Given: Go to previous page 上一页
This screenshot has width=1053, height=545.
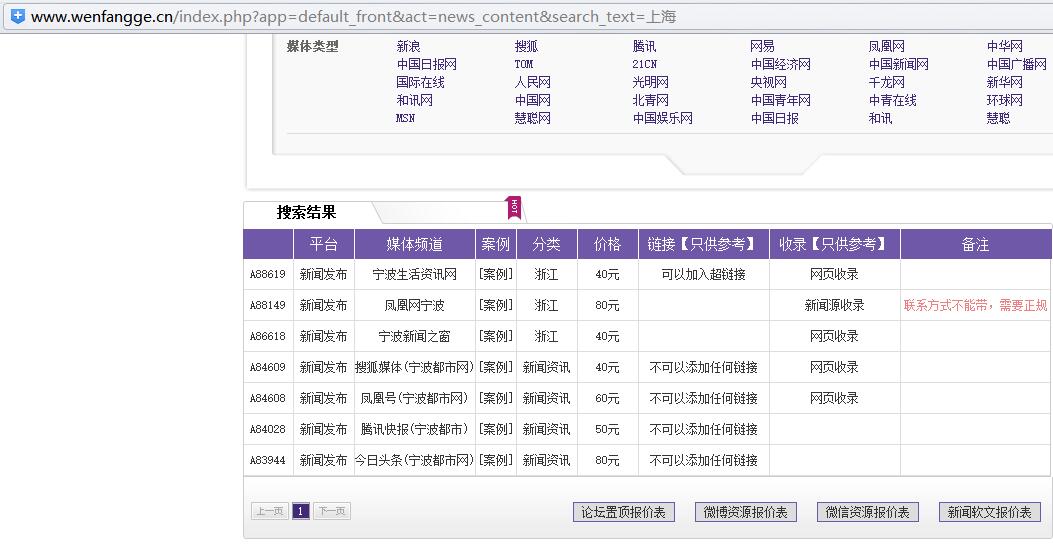Looking at the screenshot, I should (270, 511).
